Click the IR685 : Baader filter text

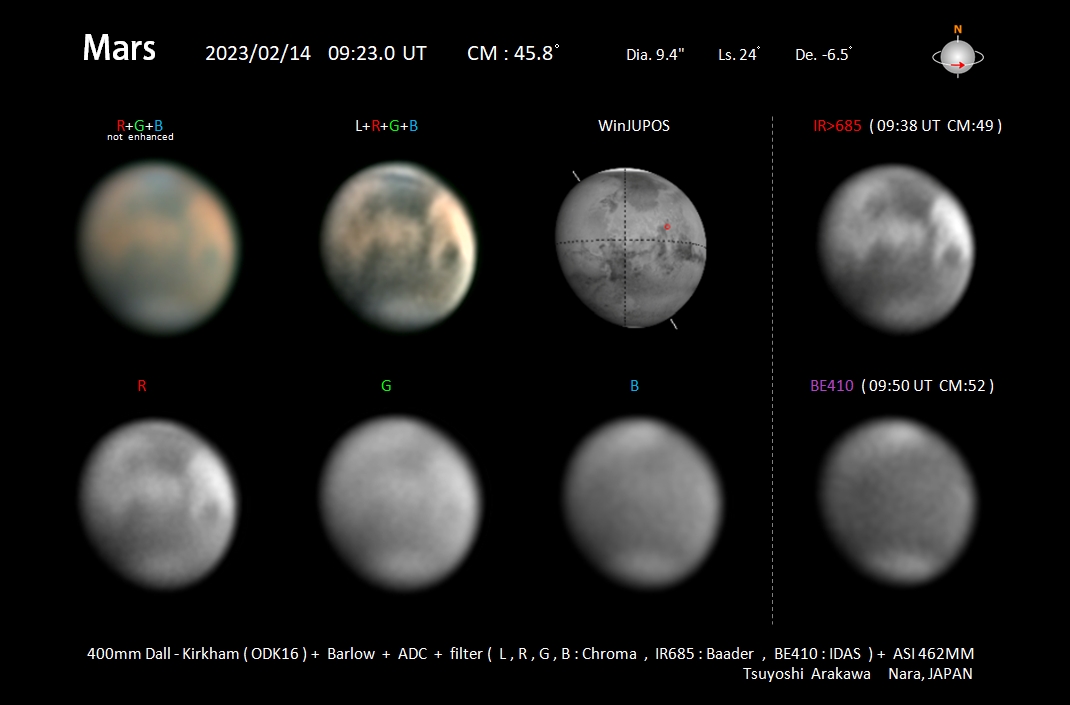(x=704, y=654)
